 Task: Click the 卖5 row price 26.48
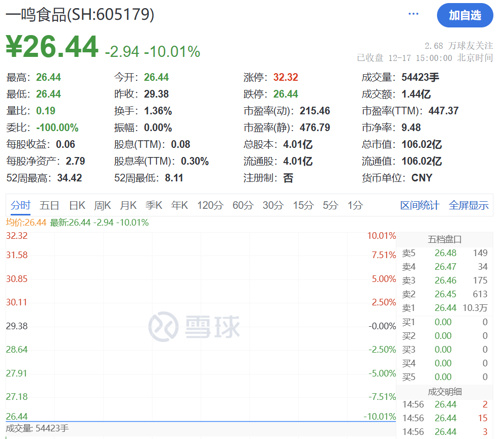(x=445, y=253)
